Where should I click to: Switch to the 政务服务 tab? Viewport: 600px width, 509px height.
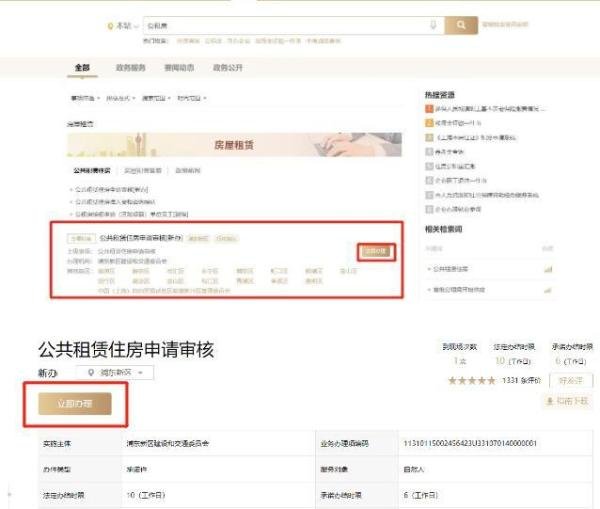tap(130, 68)
